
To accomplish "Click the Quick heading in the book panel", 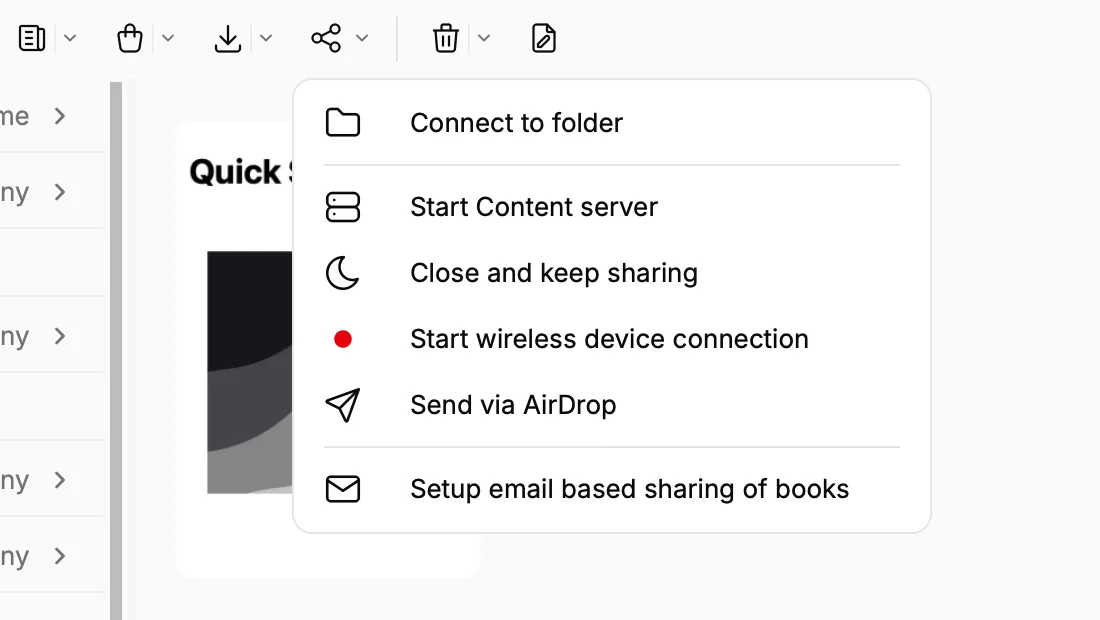I will coord(235,172).
